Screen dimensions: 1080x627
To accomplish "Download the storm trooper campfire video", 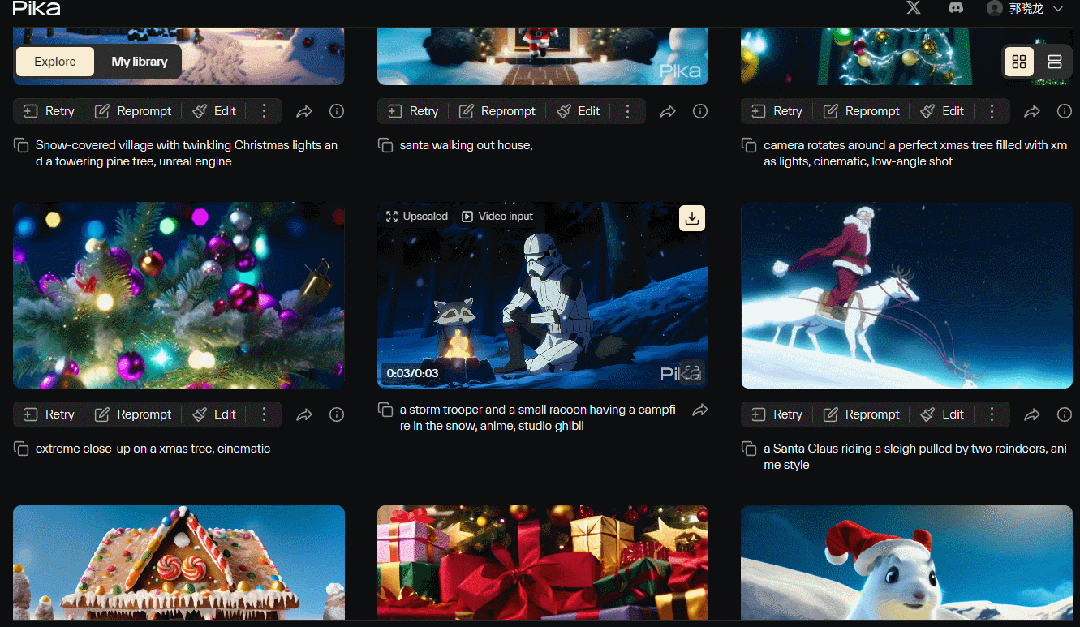I will 692,218.
